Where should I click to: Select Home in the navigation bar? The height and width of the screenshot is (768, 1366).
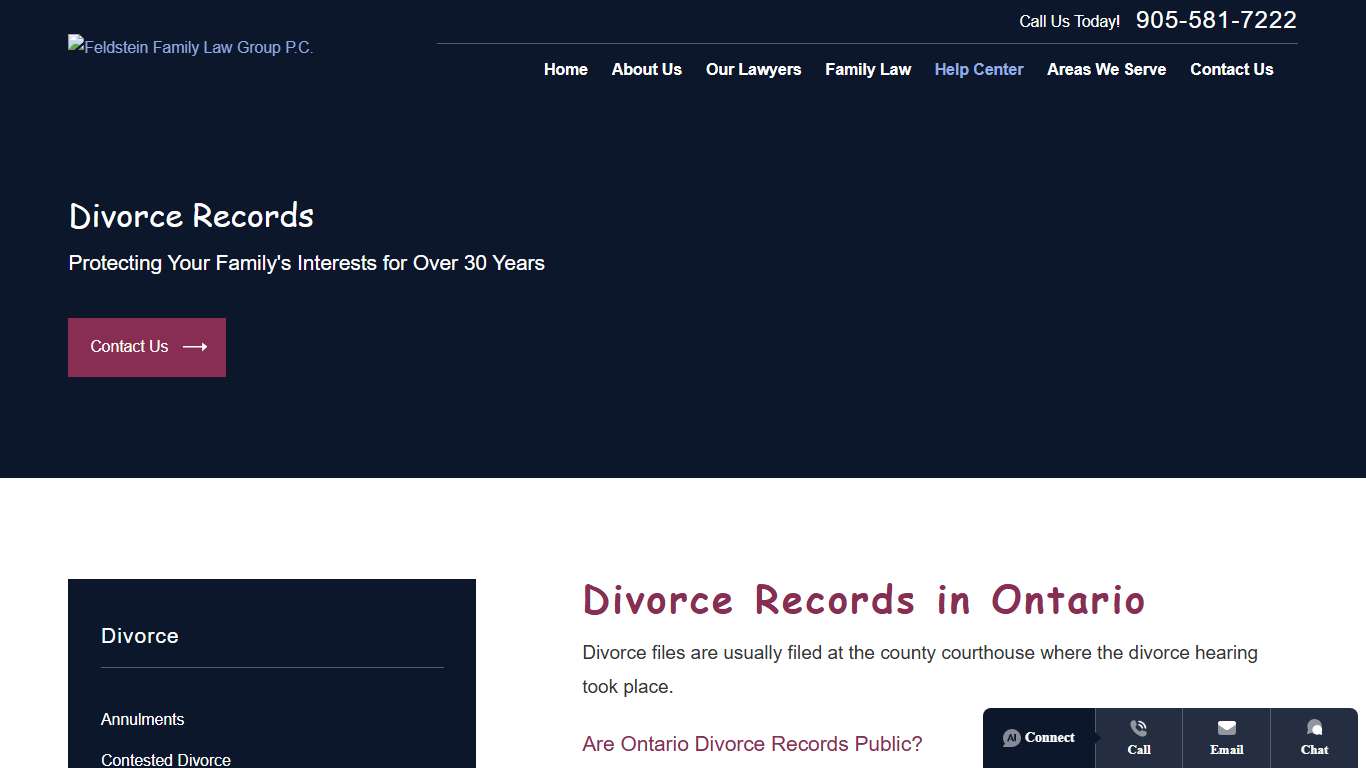click(x=565, y=69)
